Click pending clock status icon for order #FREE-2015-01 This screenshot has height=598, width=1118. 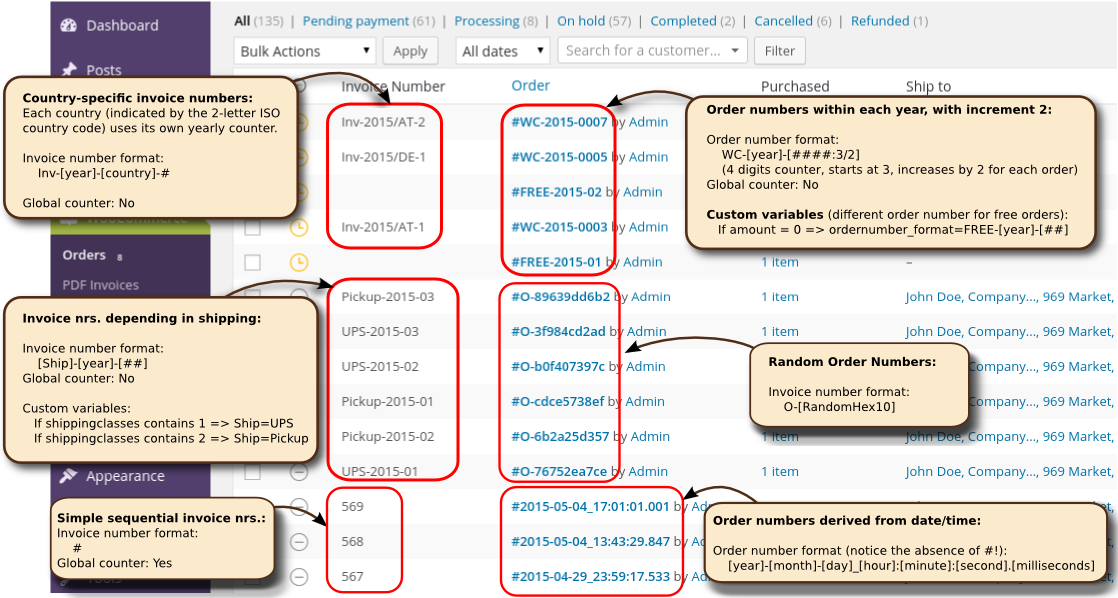(x=298, y=262)
